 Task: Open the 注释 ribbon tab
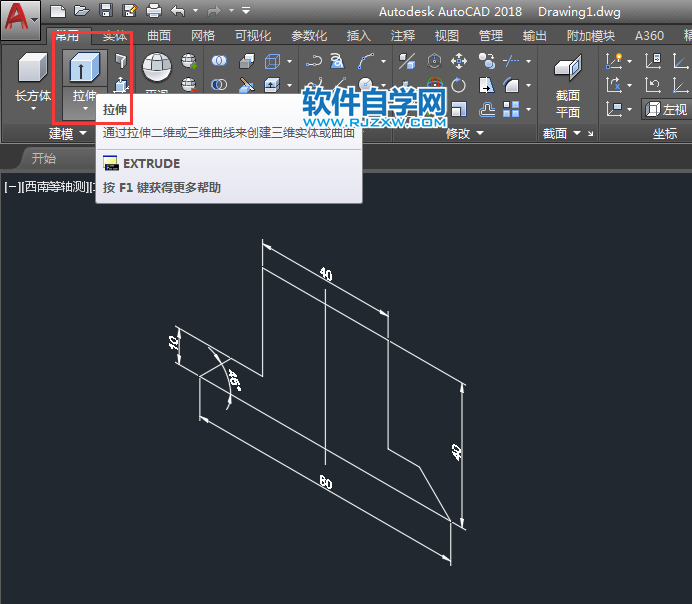pos(403,36)
